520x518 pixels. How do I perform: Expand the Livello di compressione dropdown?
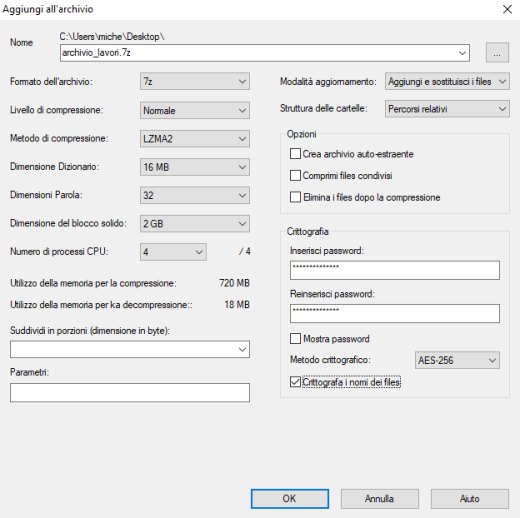[x=195, y=110]
